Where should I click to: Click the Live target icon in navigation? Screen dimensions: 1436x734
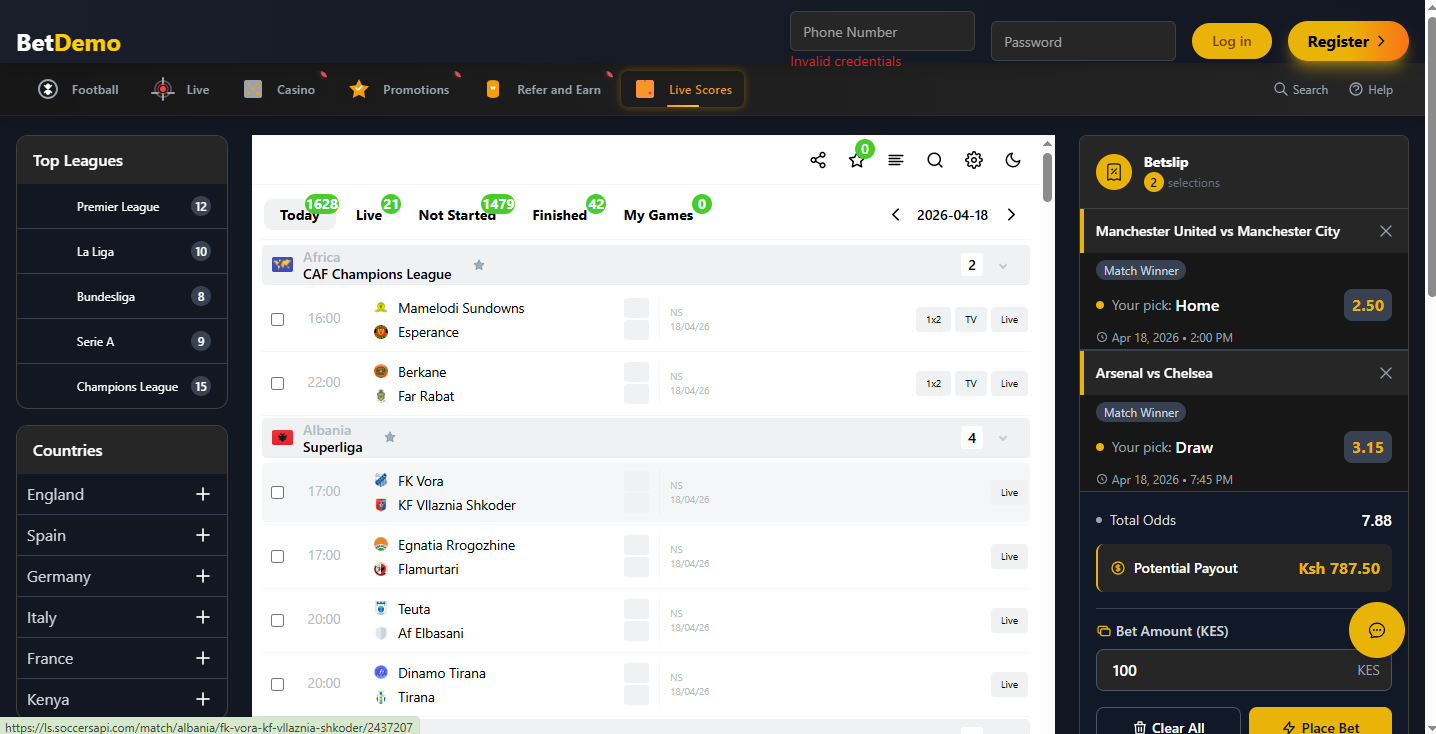click(x=161, y=89)
